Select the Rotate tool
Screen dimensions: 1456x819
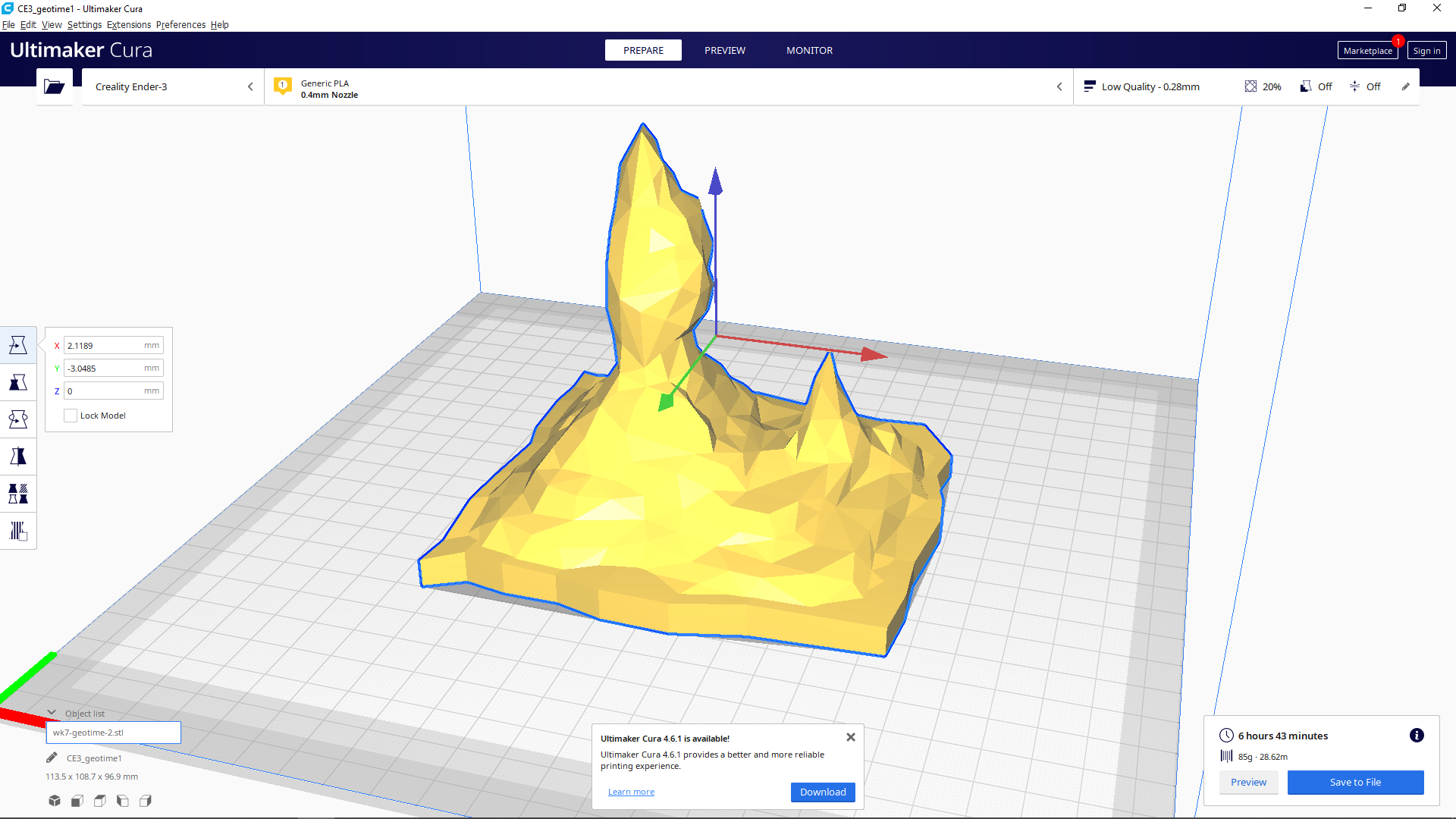coord(18,419)
